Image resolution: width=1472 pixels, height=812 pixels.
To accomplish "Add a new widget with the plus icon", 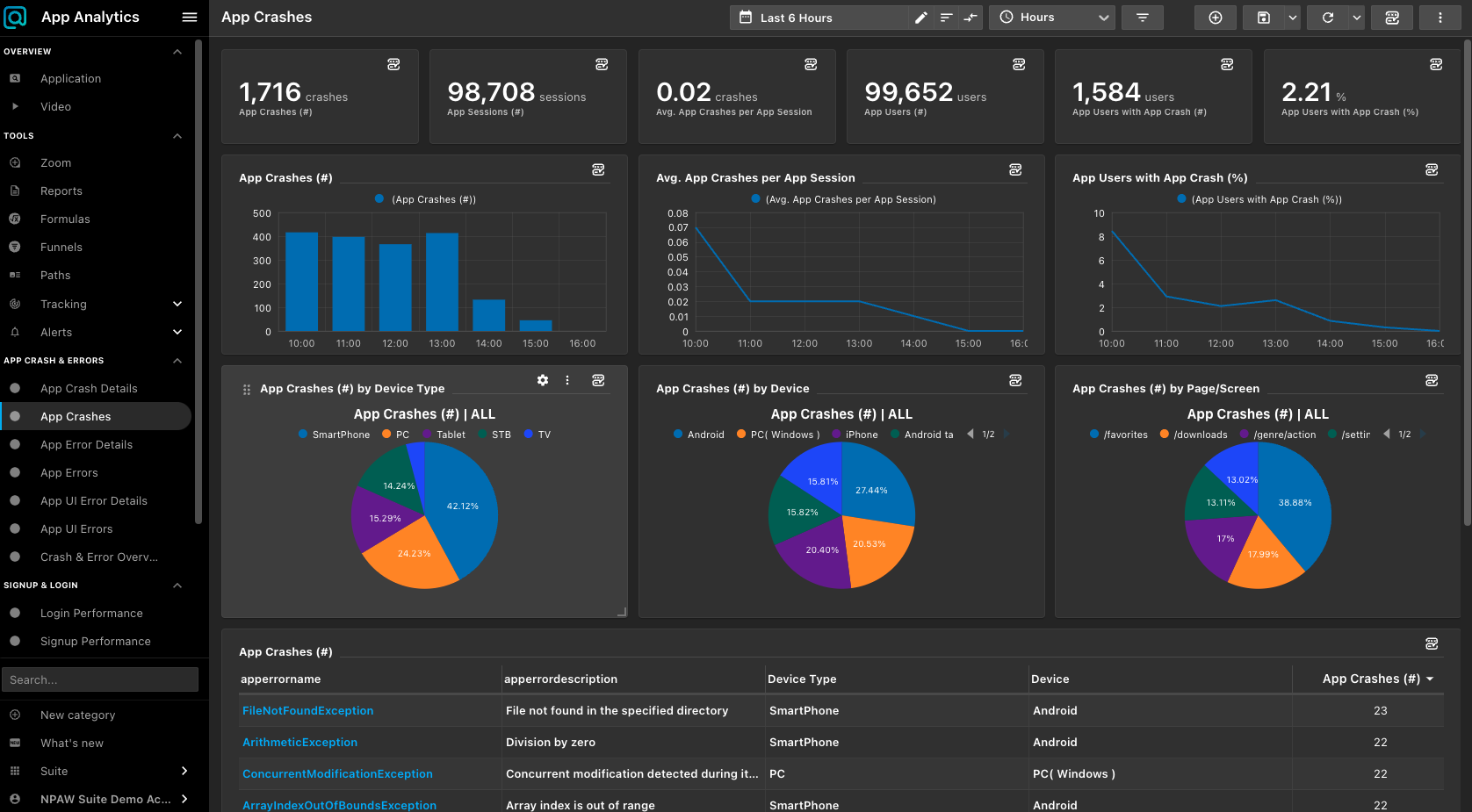I will [1215, 17].
